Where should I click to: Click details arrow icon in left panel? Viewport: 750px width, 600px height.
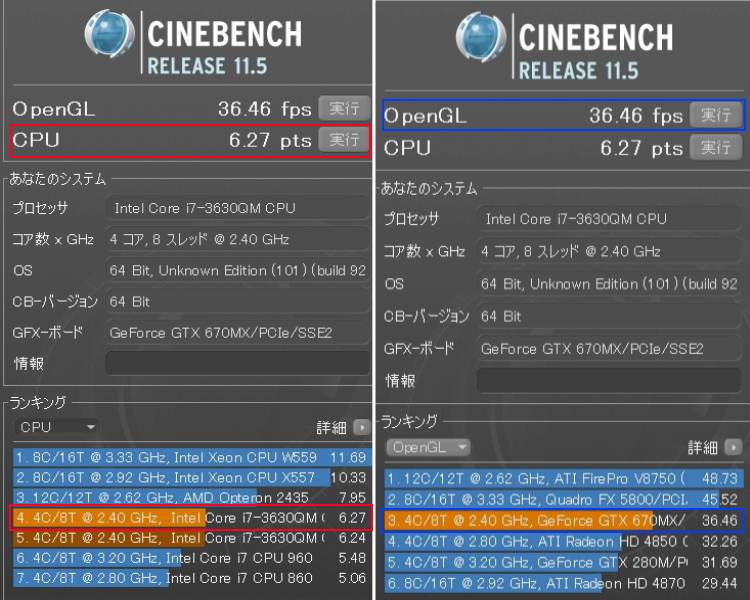click(x=362, y=427)
